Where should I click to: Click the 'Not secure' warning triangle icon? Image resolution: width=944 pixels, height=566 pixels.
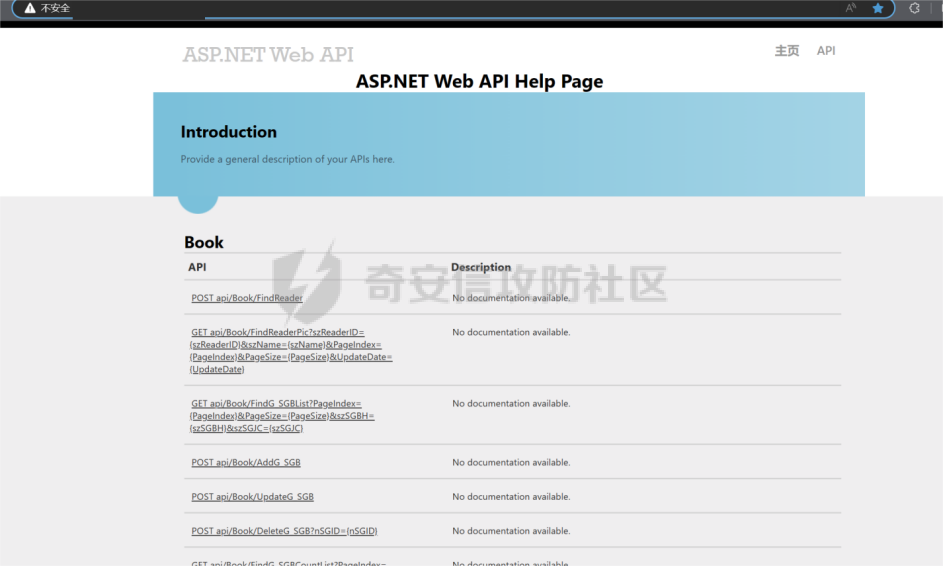(x=28, y=8)
